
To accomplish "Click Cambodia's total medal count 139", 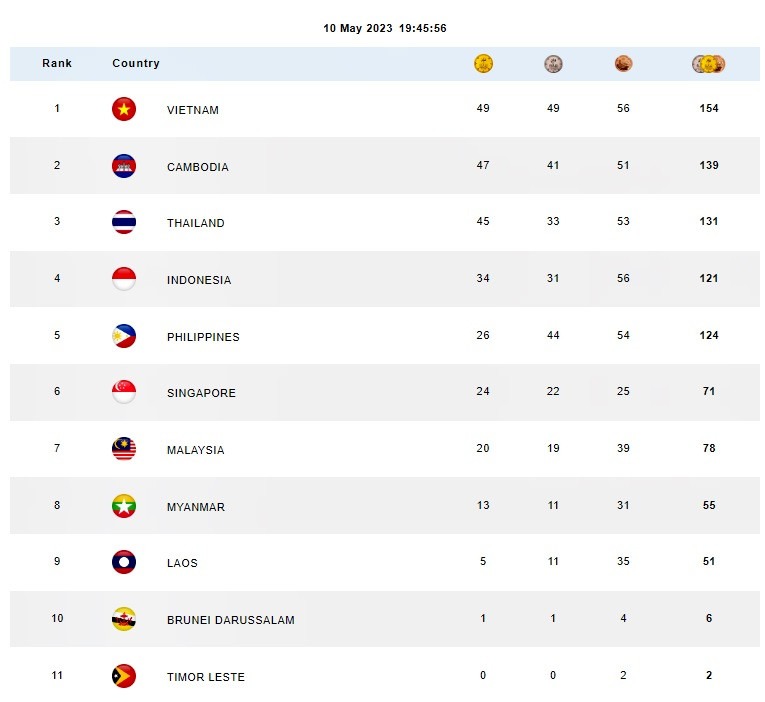I will click(x=709, y=165).
